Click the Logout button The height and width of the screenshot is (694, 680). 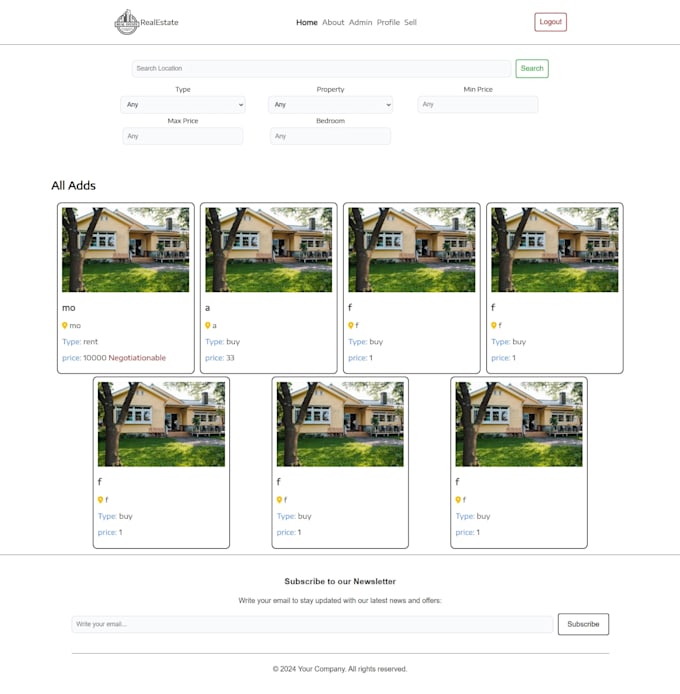550,22
